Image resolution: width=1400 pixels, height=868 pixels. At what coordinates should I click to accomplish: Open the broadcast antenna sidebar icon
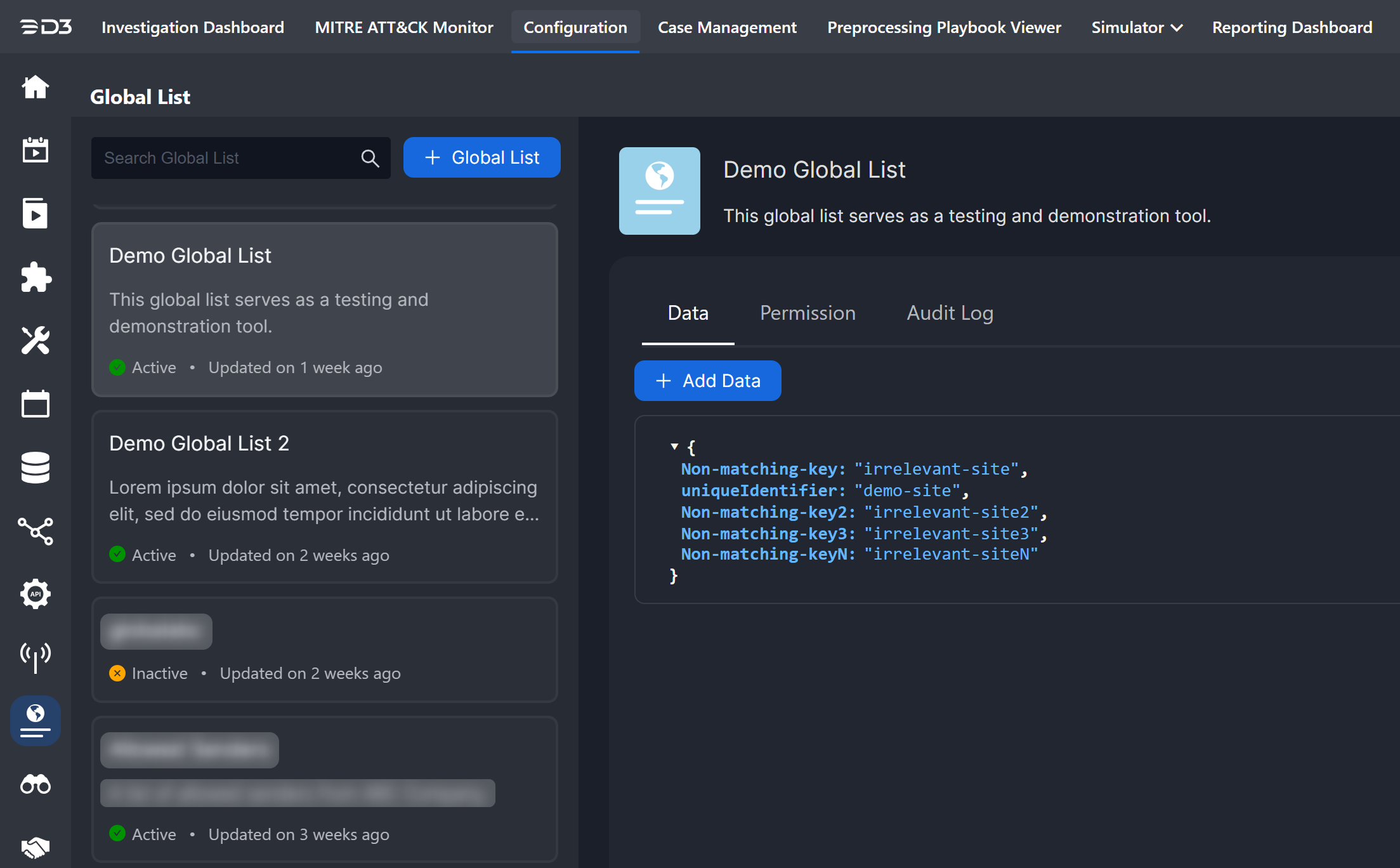36,657
